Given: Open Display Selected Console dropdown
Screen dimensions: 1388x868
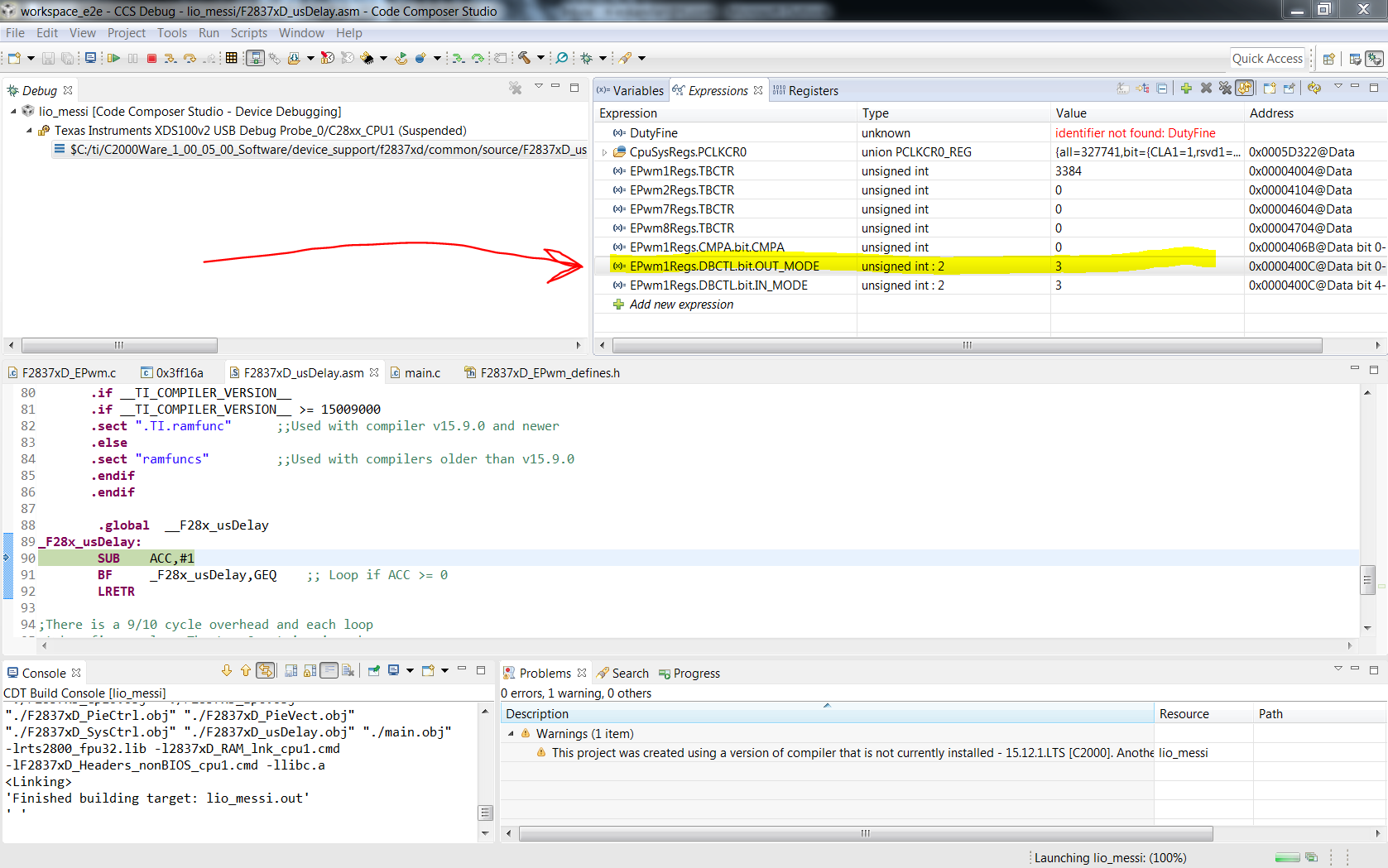Looking at the screenshot, I should [x=410, y=670].
